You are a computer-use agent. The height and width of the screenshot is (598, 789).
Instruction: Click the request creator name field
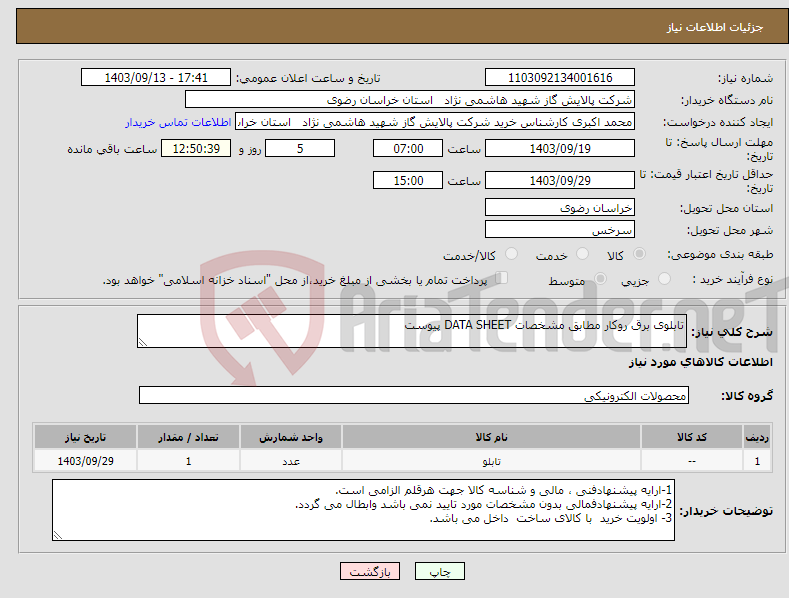tap(435, 122)
